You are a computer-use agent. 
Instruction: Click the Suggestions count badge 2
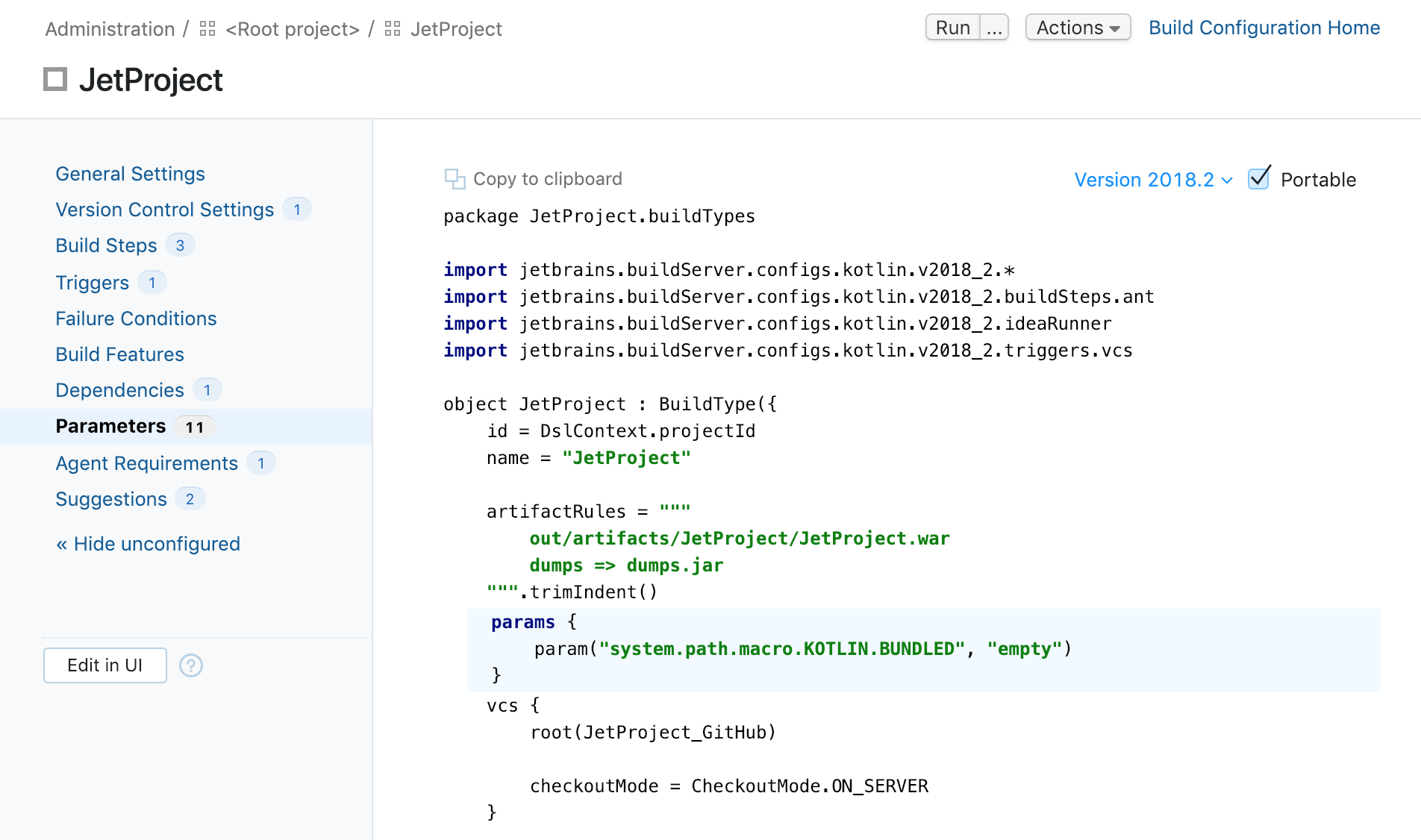tap(190, 499)
